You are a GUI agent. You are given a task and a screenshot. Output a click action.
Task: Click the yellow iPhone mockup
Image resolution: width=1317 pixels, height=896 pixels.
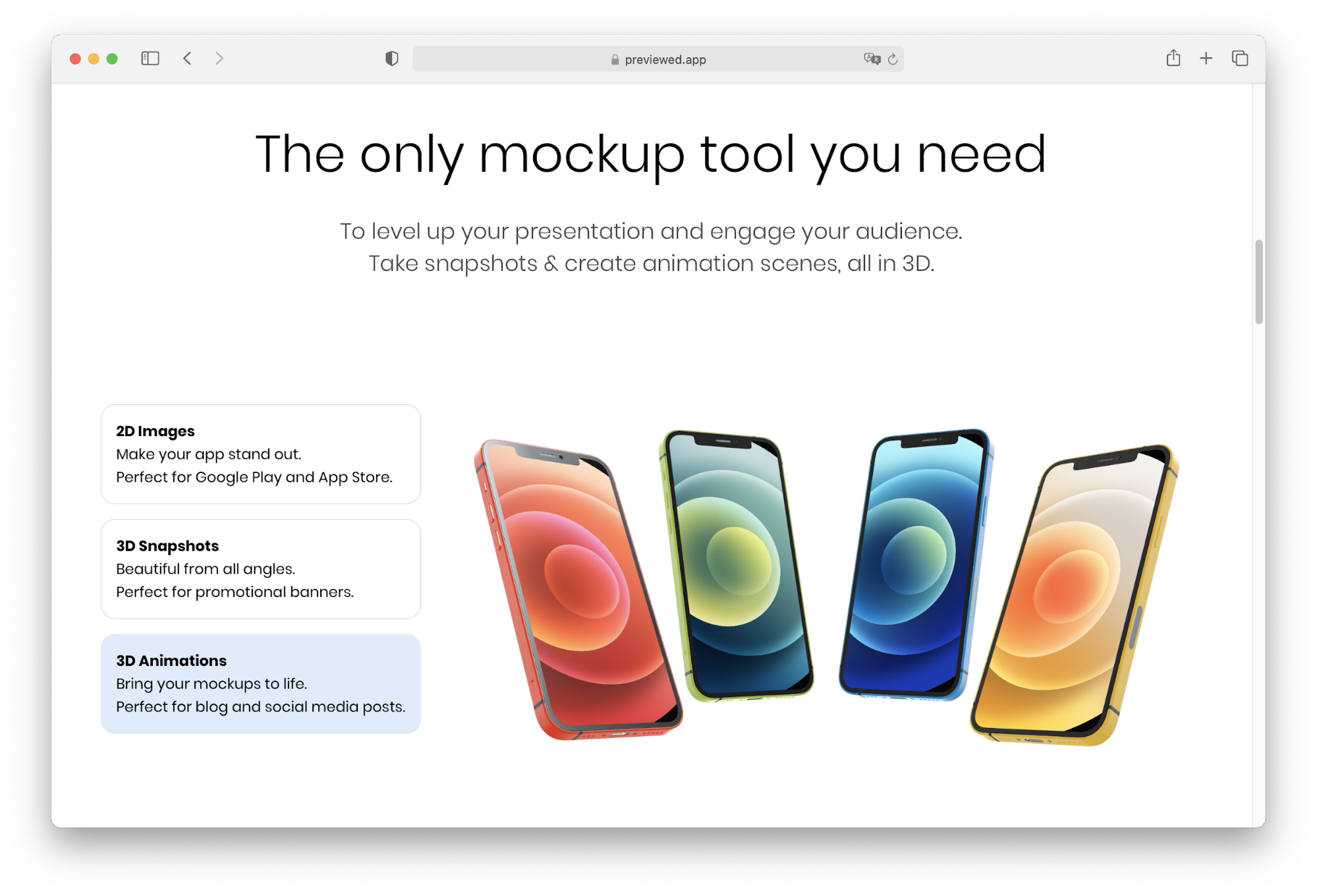tap(1074, 595)
